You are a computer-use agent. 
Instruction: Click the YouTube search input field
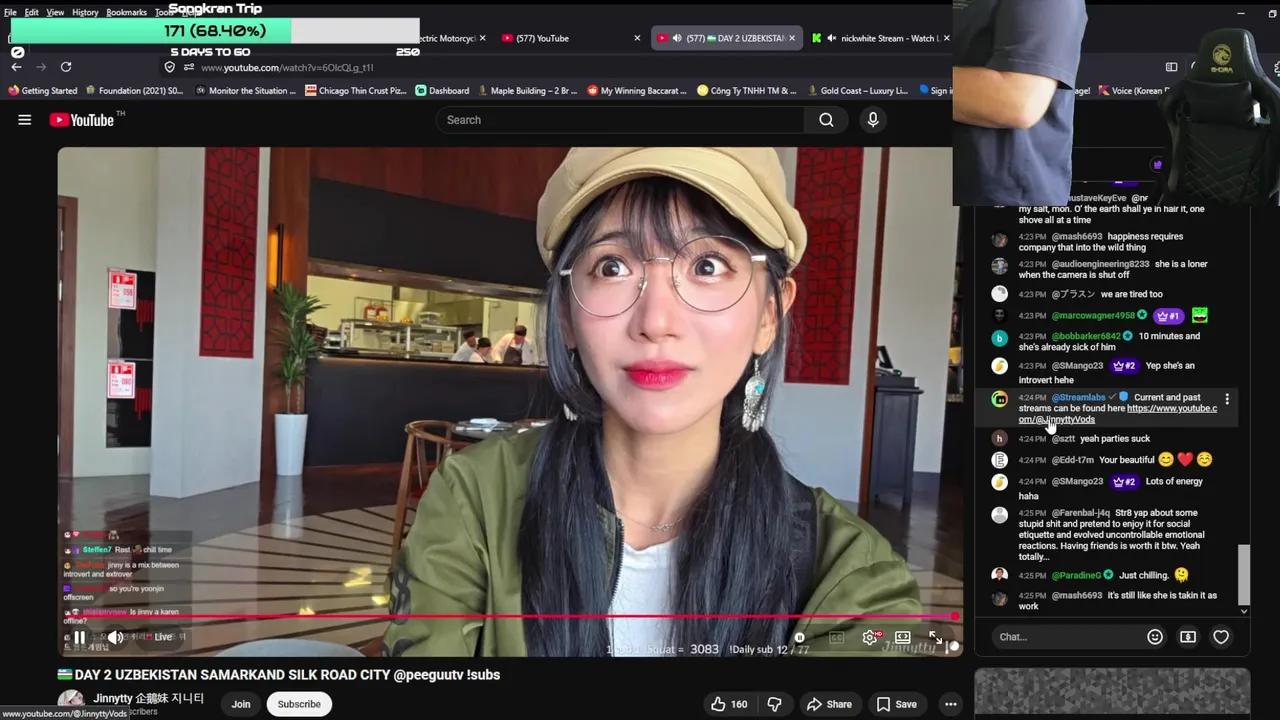(x=620, y=120)
